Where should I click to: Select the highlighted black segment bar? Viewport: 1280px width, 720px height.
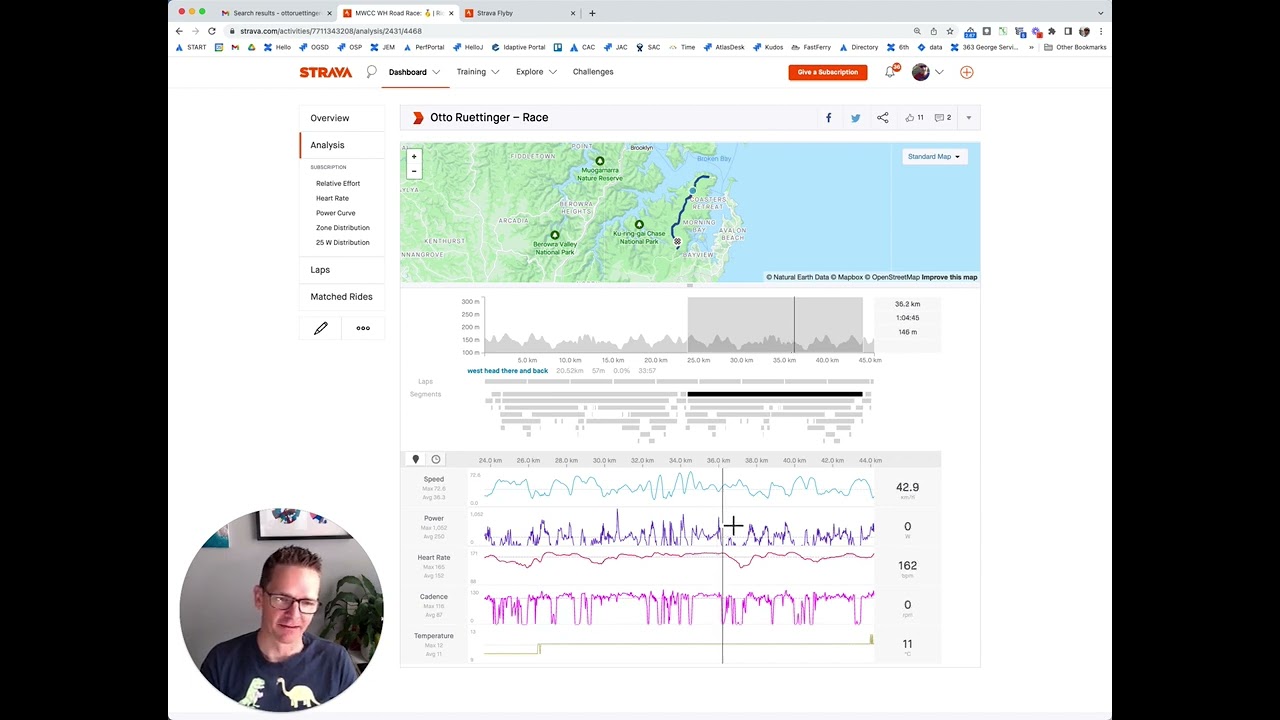pos(775,394)
